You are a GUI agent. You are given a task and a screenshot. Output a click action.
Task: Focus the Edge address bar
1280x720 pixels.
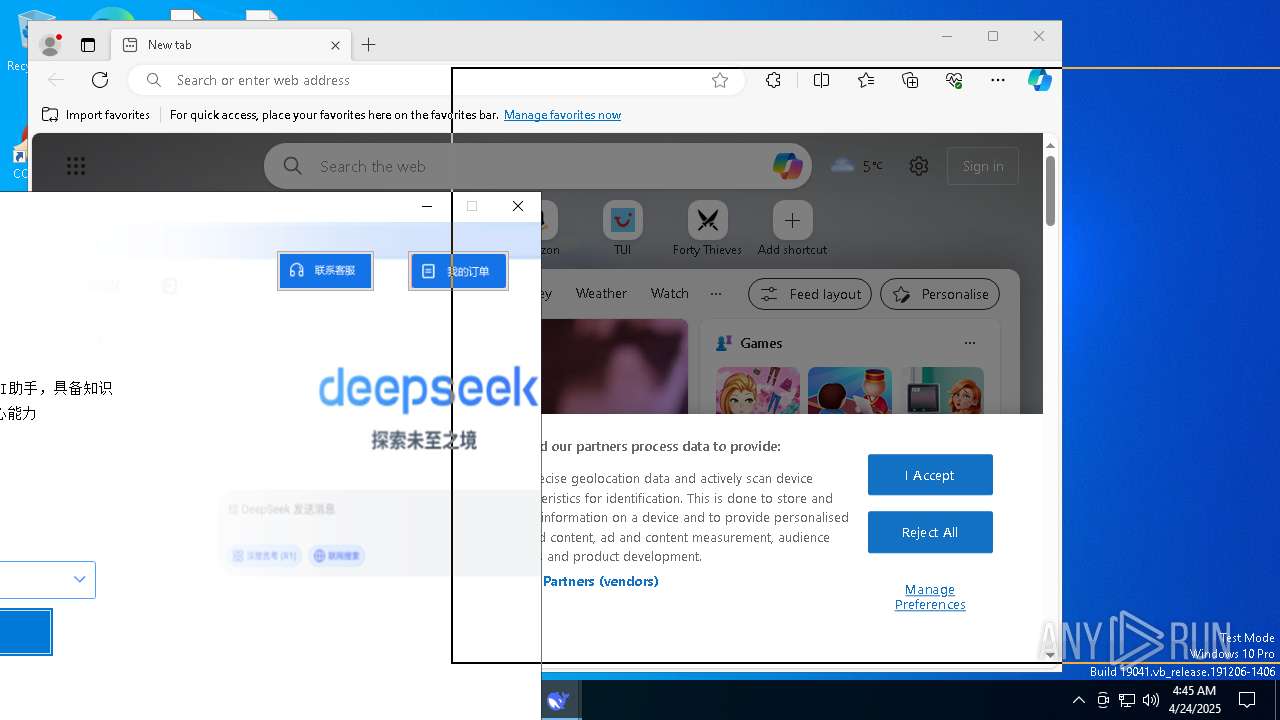pos(436,80)
